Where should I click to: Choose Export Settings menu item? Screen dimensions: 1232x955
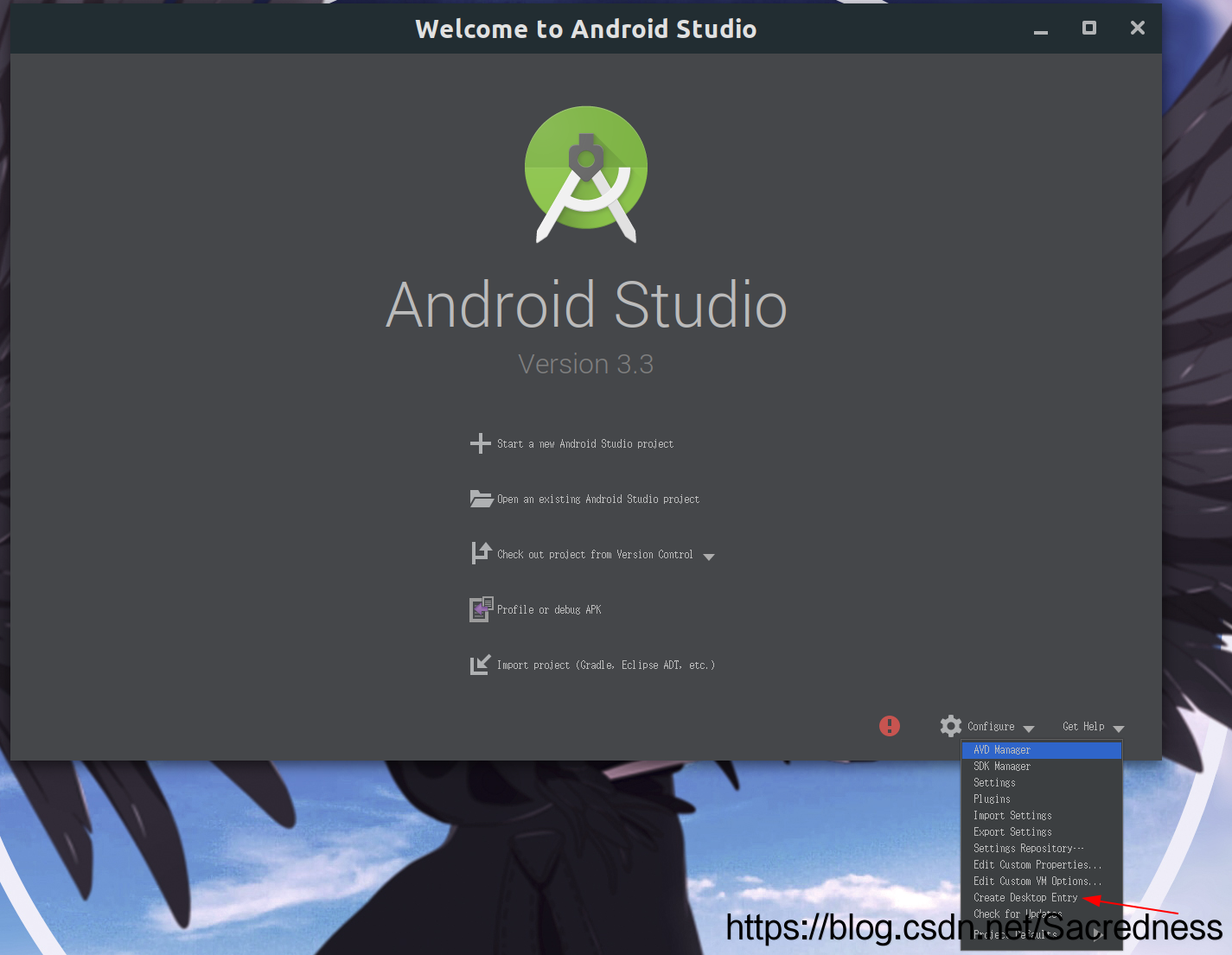click(x=1042, y=832)
